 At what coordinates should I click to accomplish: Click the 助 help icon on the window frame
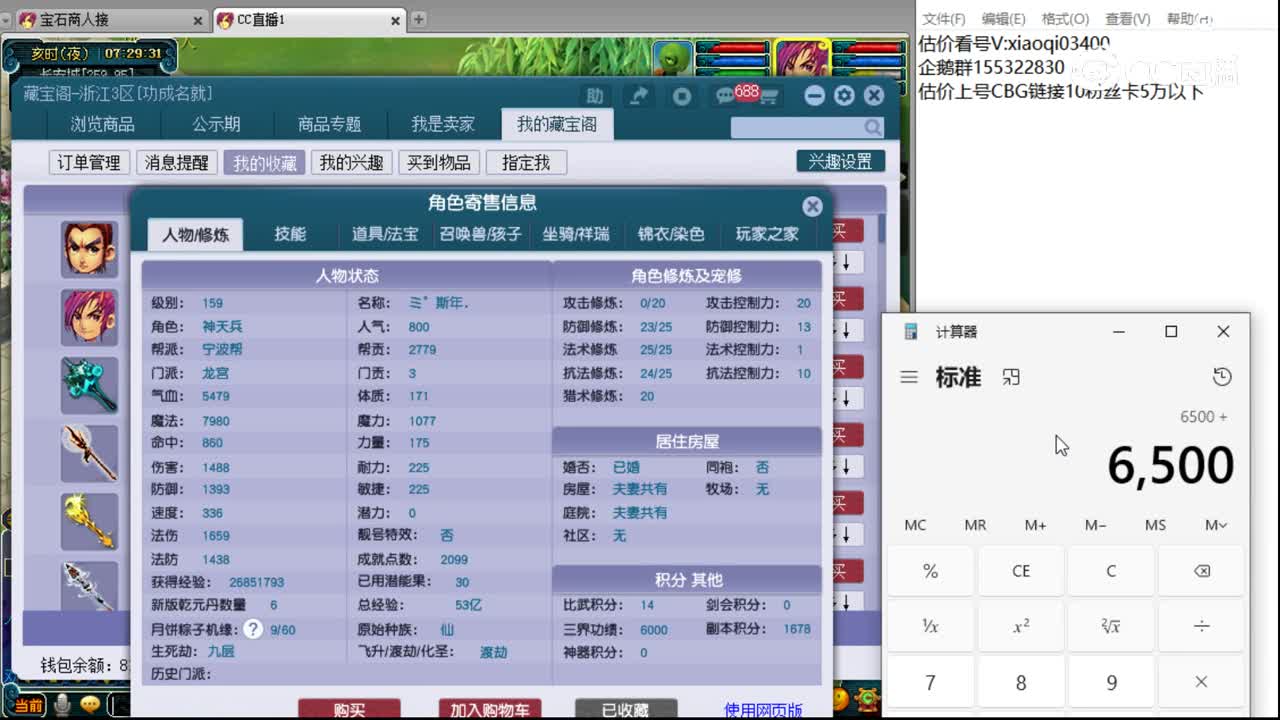[597, 94]
